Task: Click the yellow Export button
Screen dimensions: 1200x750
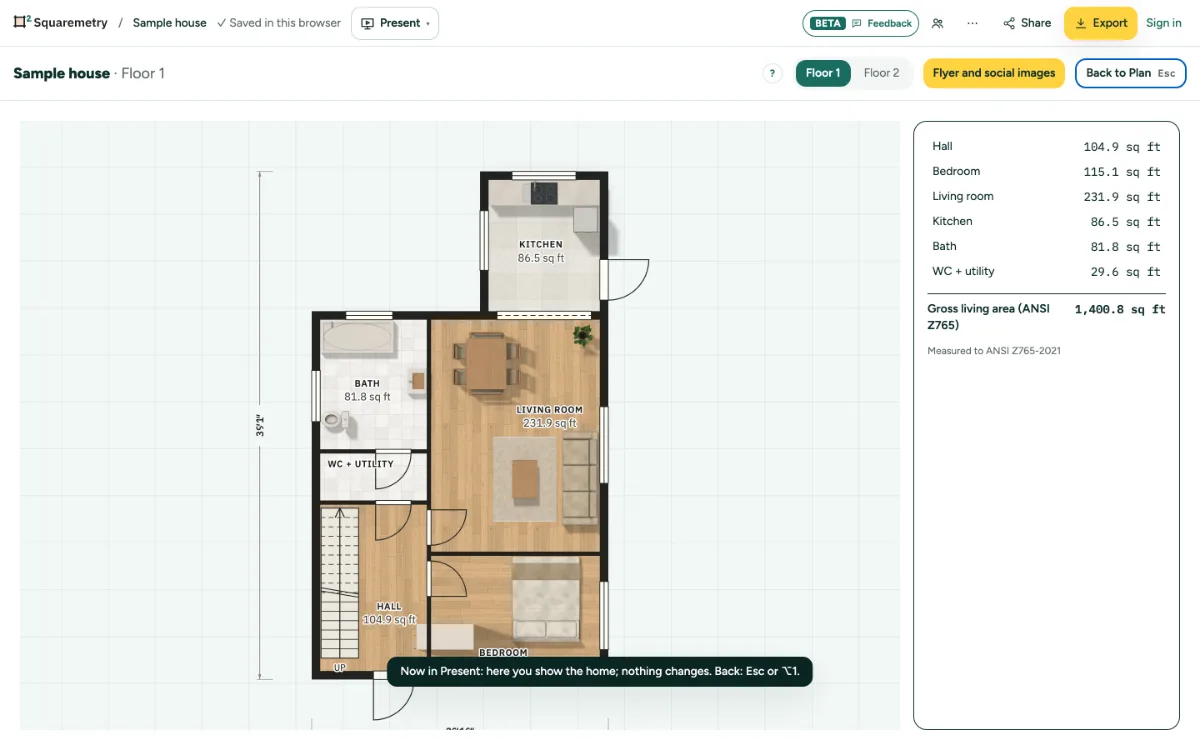Action: 1100,23
